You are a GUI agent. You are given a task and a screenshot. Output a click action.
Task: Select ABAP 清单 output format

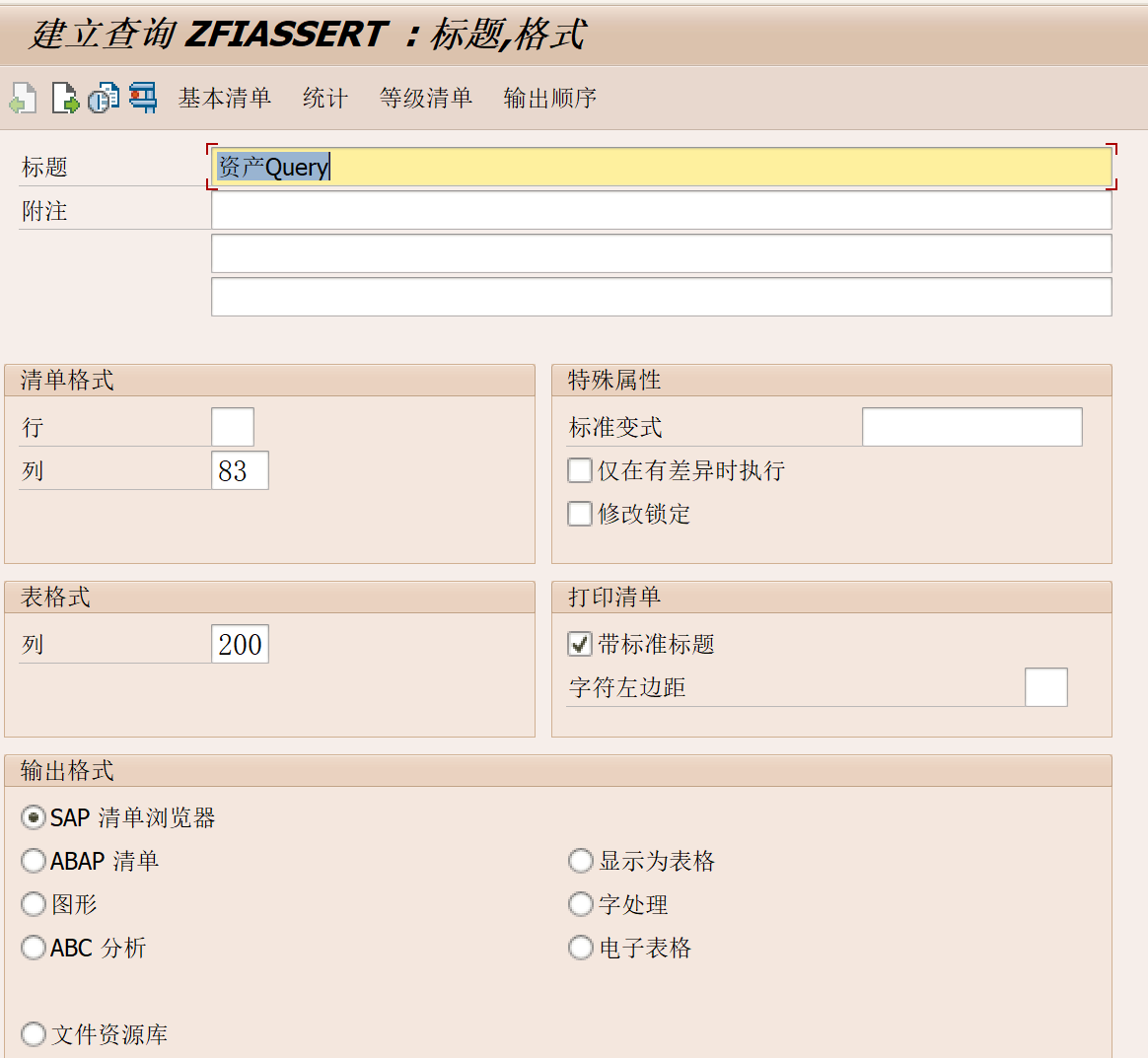click(x=33, y=861)
